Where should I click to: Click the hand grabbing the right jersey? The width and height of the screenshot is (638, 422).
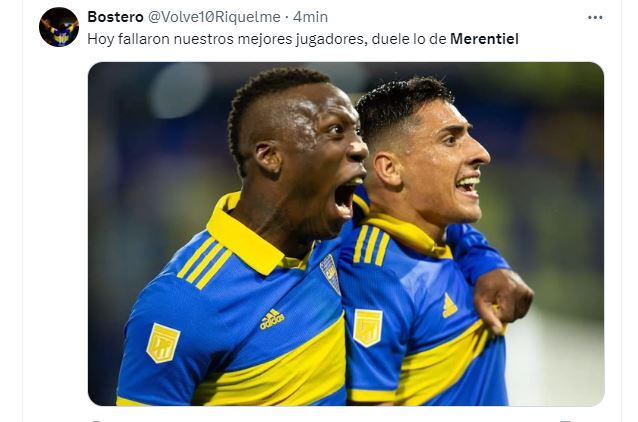click(503, 299)
